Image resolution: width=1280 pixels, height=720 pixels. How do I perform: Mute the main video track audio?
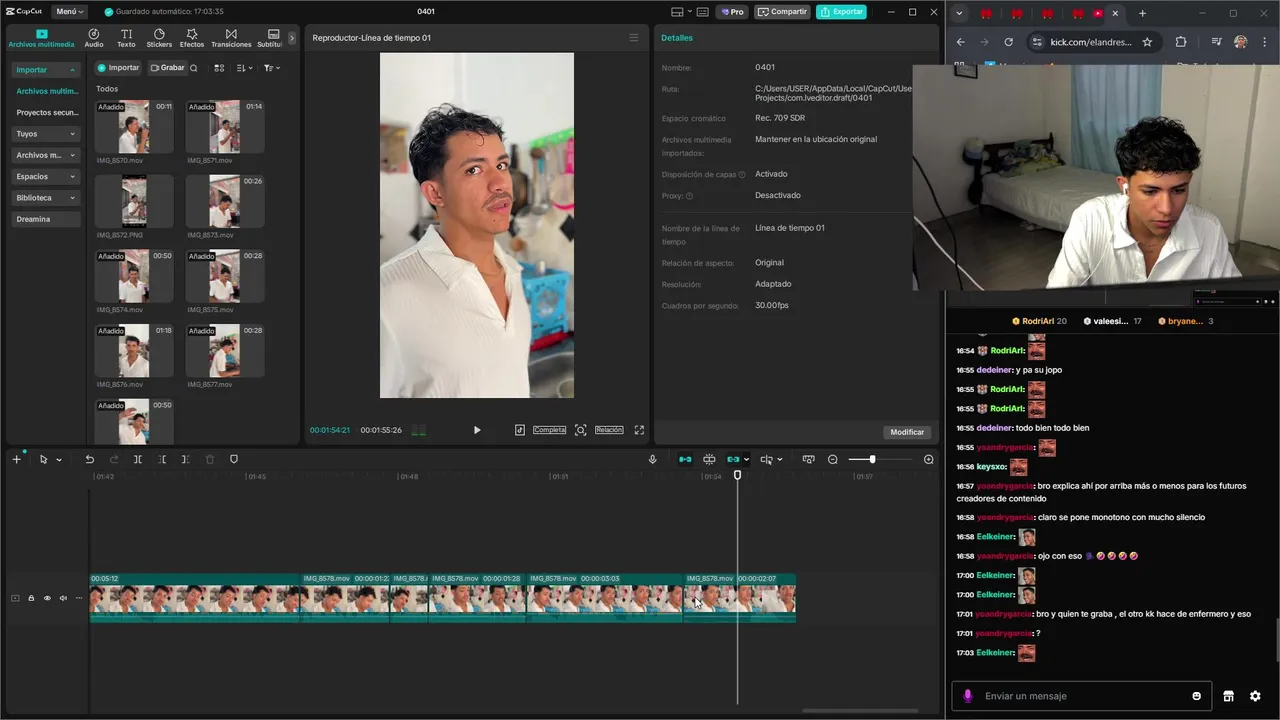tap(63, 598)
